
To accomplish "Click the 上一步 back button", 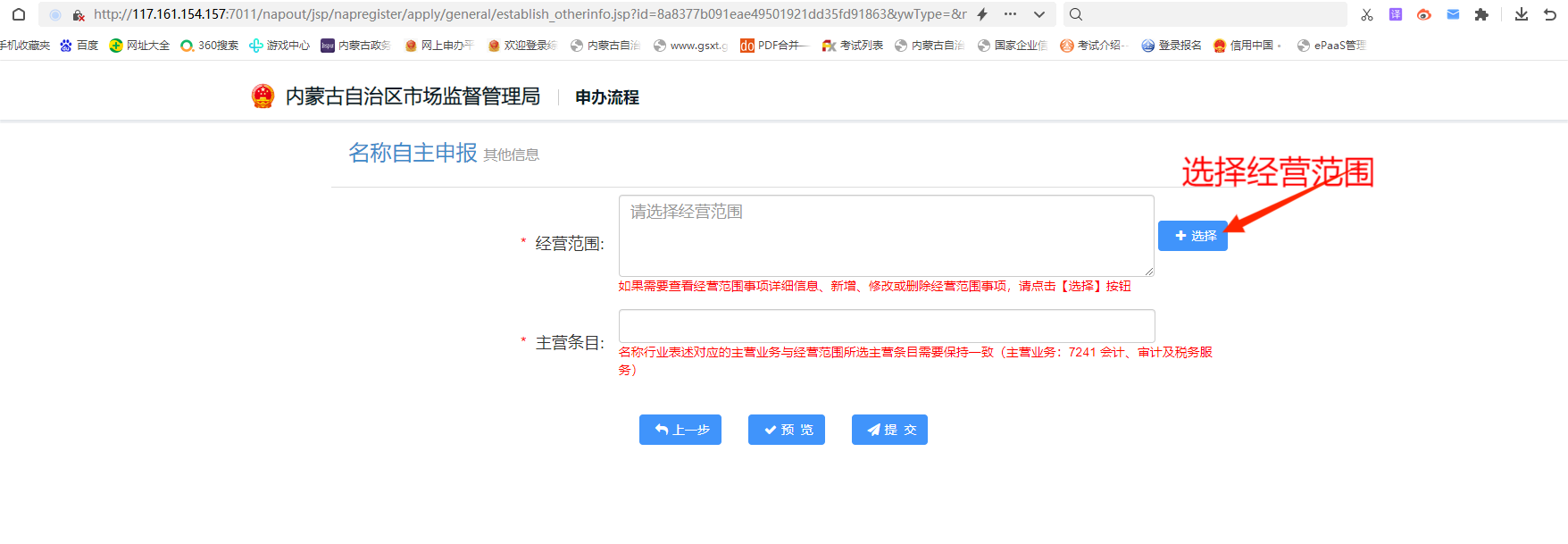I will coord(680,430).
